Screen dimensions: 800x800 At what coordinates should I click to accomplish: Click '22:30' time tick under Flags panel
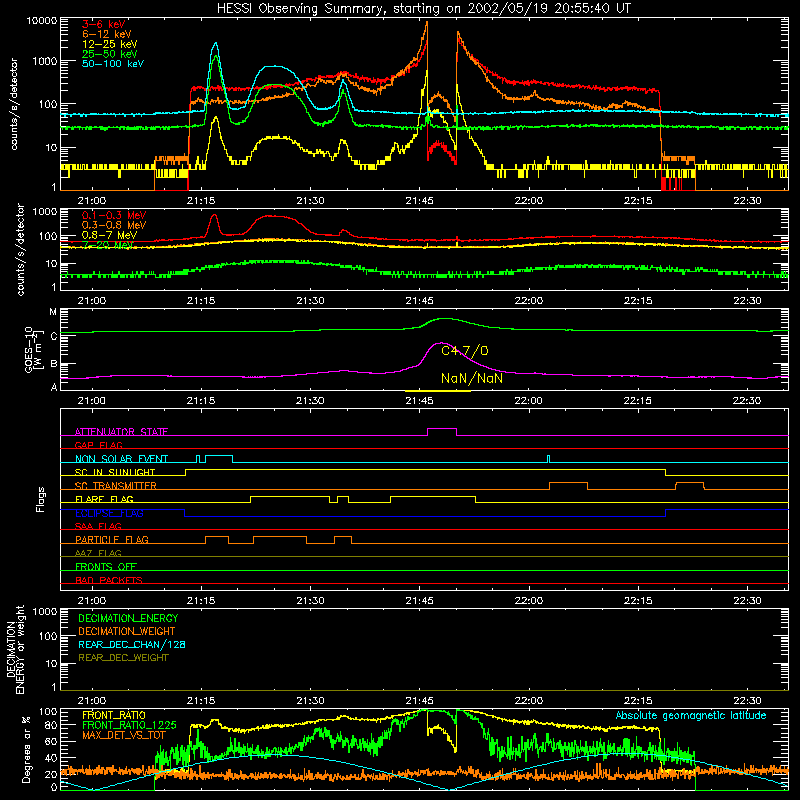coord(747,601)
